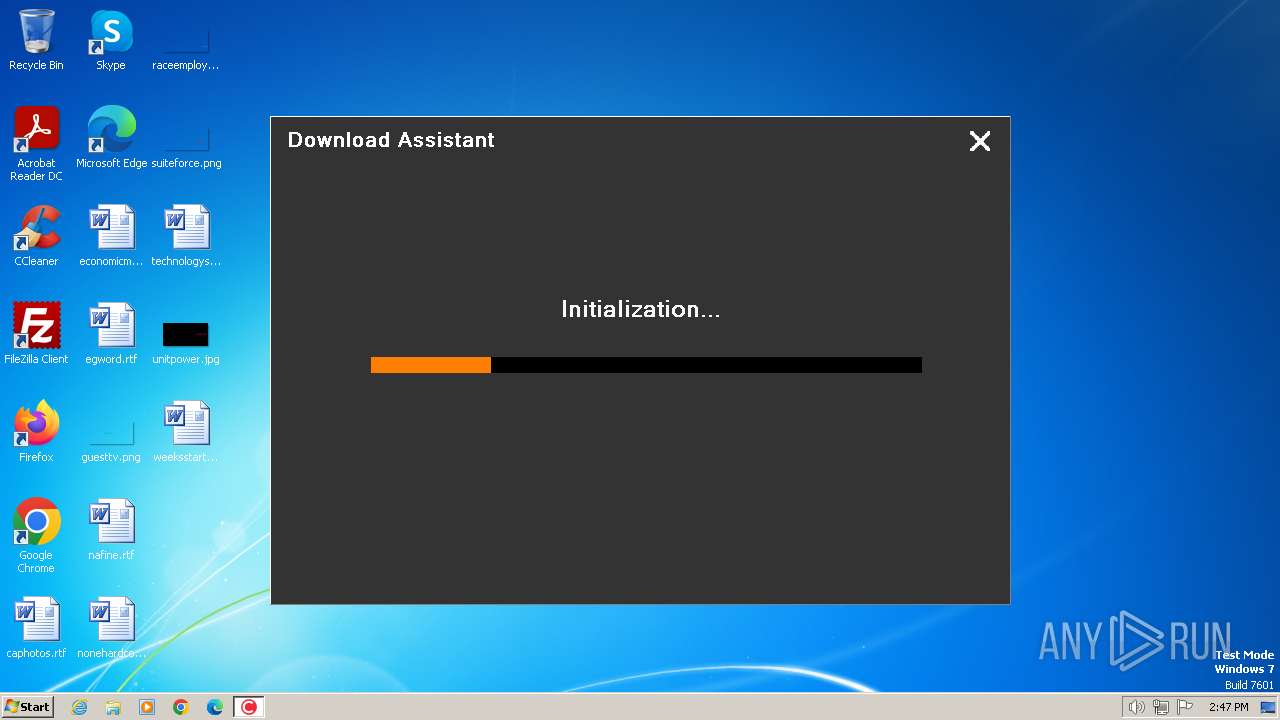The height and width of the screenshot is (720, 1280).
Task: Click the Download Assistant title text
Action: (x=391, y=140)
